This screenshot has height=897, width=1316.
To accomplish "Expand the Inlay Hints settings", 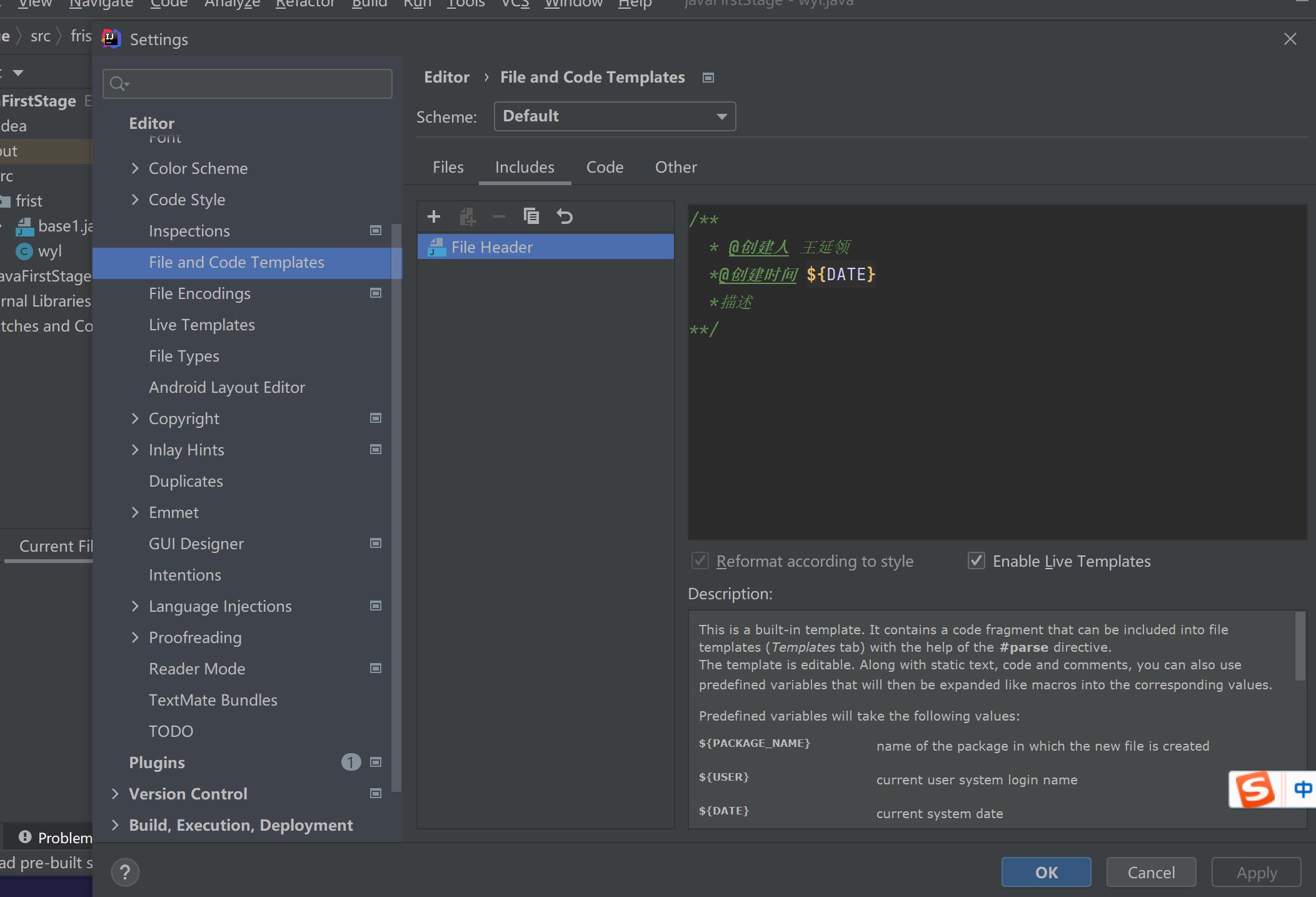I will pyautogui.click(x=135, y=449).
